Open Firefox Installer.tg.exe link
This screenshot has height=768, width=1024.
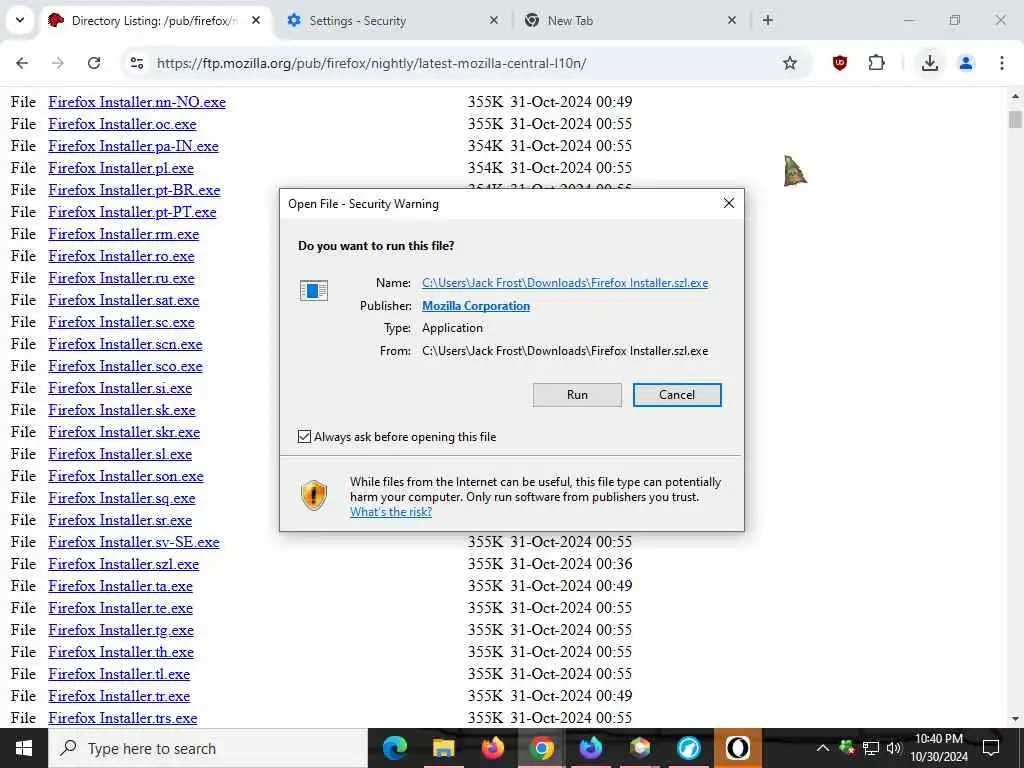tap(121, 630)
